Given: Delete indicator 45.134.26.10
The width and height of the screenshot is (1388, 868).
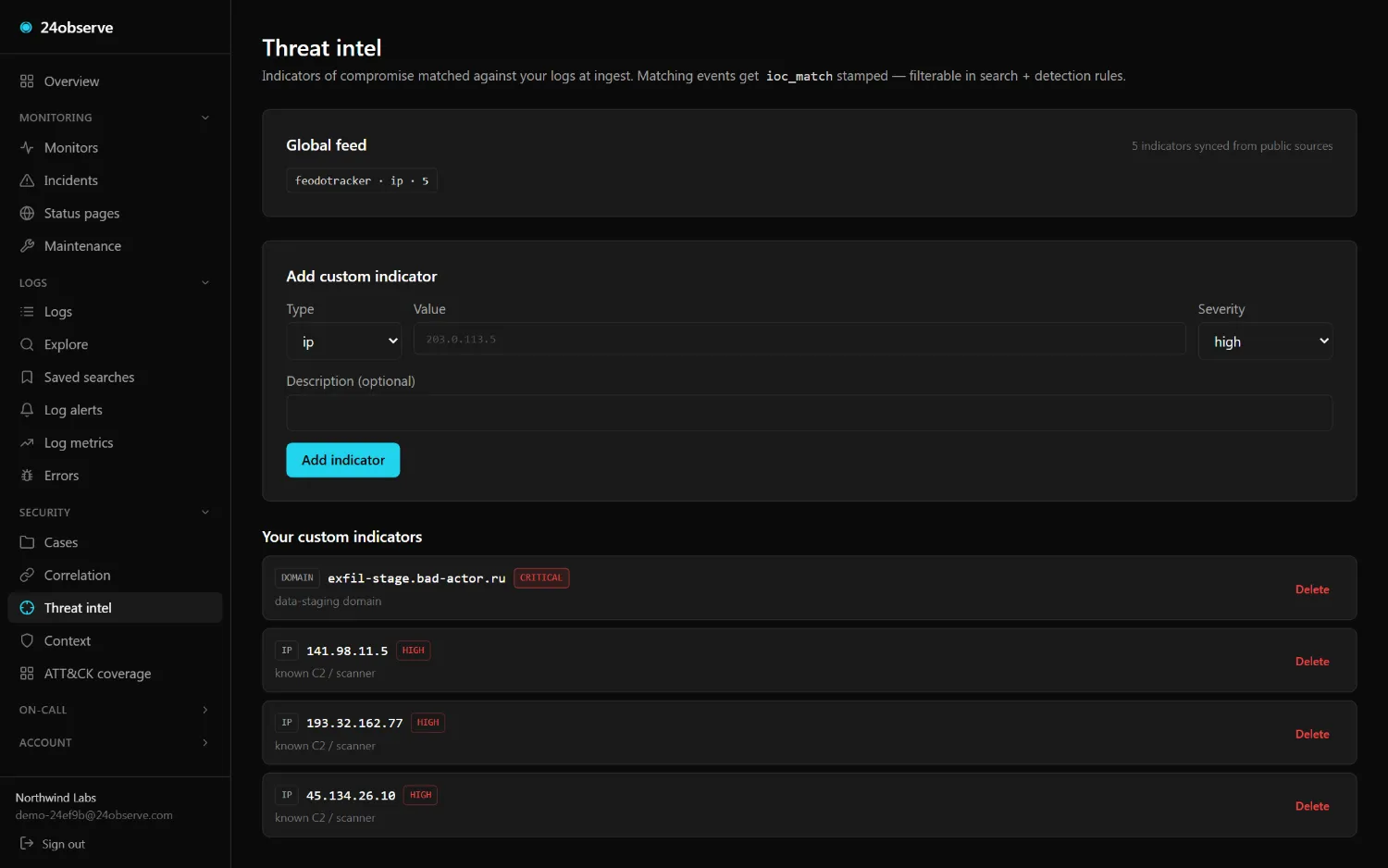Looking at the screenshot, I should [1312, 807].
